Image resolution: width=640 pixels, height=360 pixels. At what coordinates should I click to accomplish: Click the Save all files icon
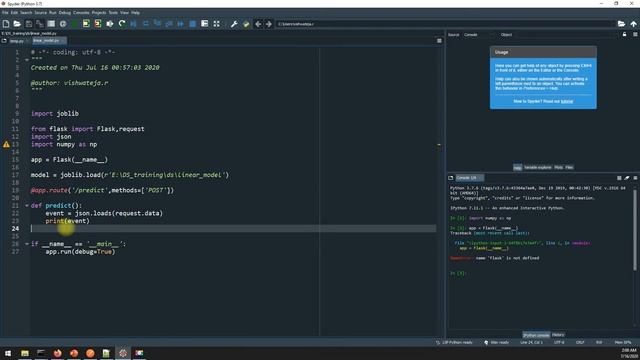pos(40,24)
